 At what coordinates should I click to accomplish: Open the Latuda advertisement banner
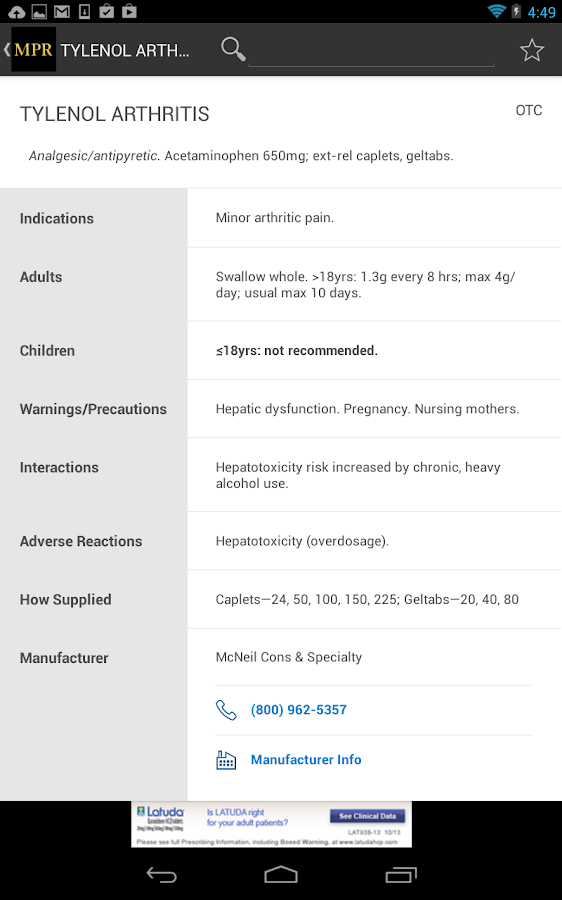click(x=271, y=824)
